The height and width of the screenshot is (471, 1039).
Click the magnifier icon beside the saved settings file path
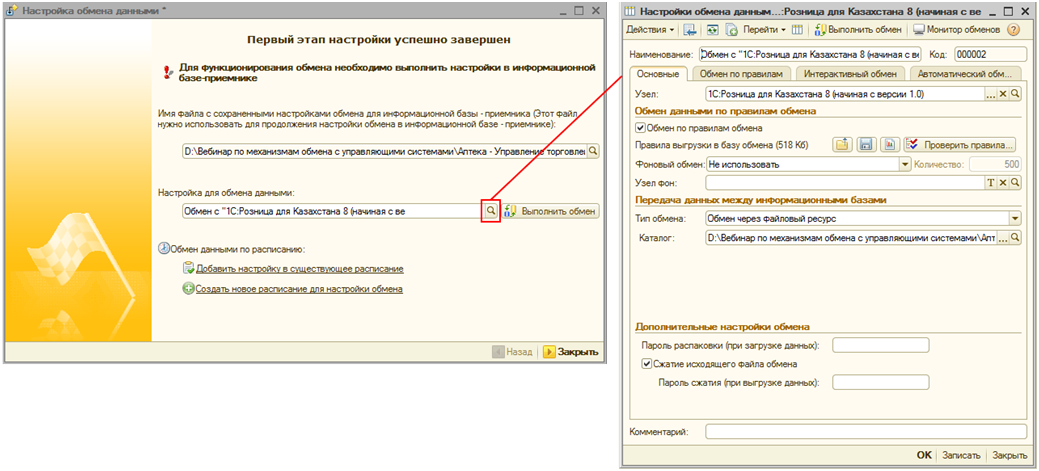[592, 151]
